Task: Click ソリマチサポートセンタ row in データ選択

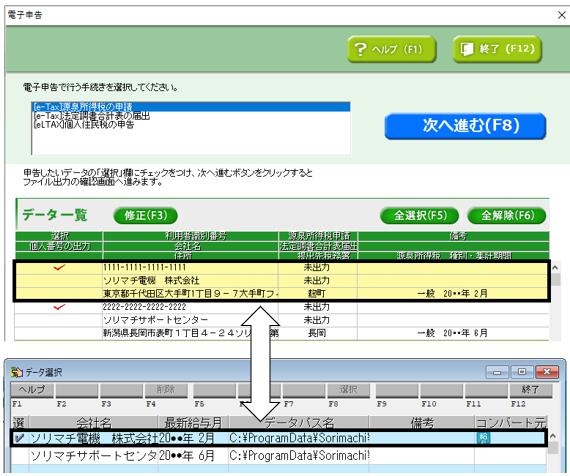Action: tap(278, 456)
